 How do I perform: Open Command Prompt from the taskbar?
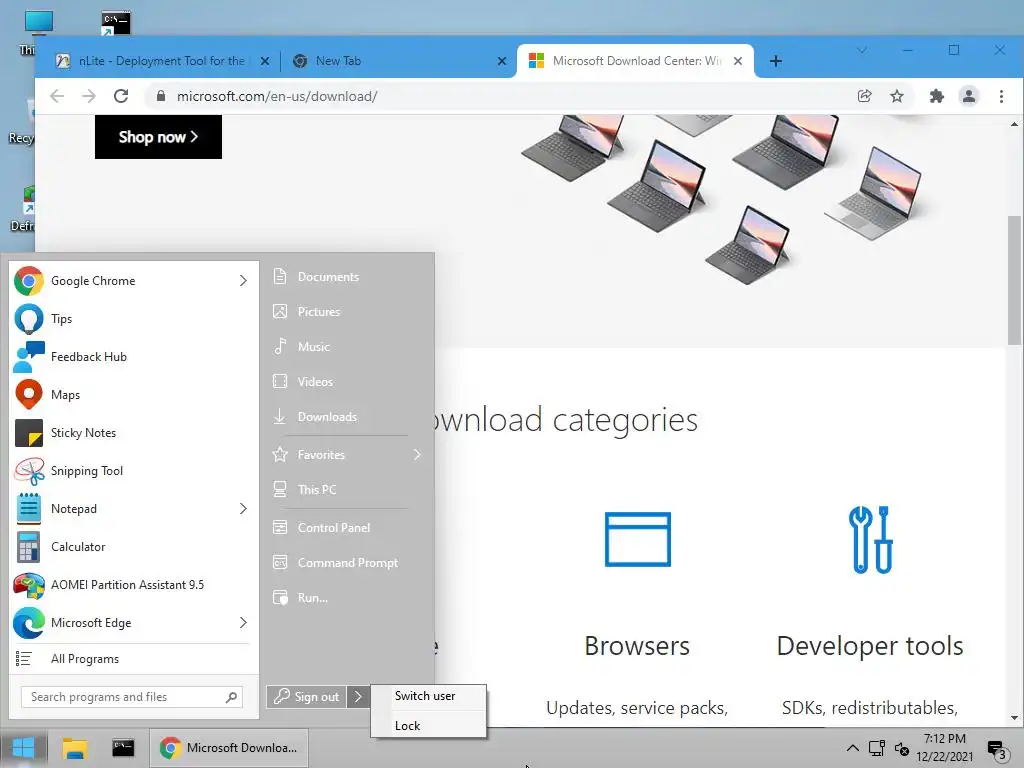123,748
